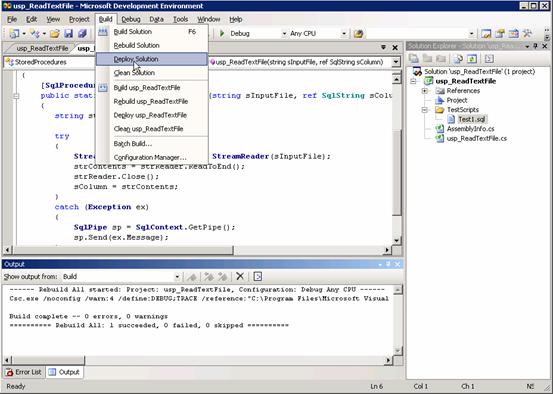Open the Find combo box dropdown arrow
This screenshot has height=394, width=553.
[472, 34]
